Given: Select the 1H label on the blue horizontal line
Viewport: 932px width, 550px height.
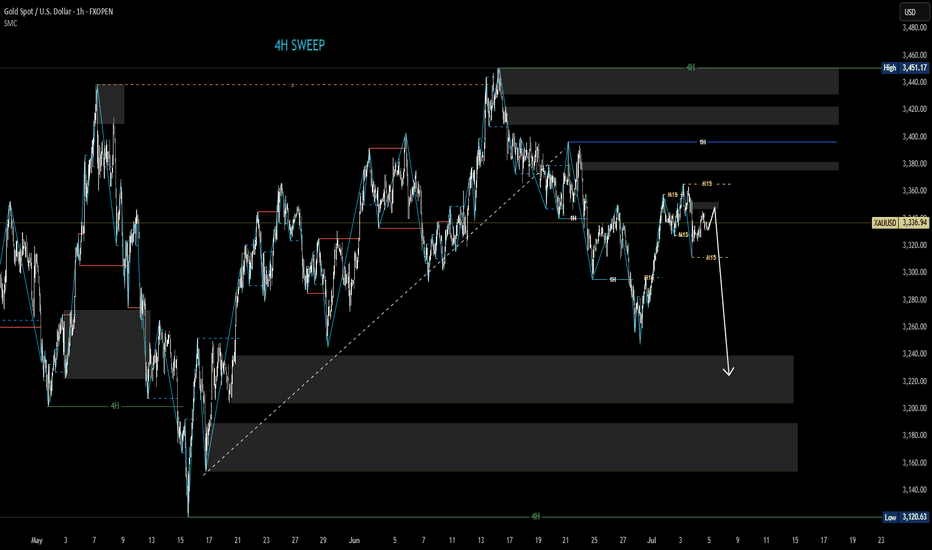Looking at the screenshot, I should click(x=703, y=142).
